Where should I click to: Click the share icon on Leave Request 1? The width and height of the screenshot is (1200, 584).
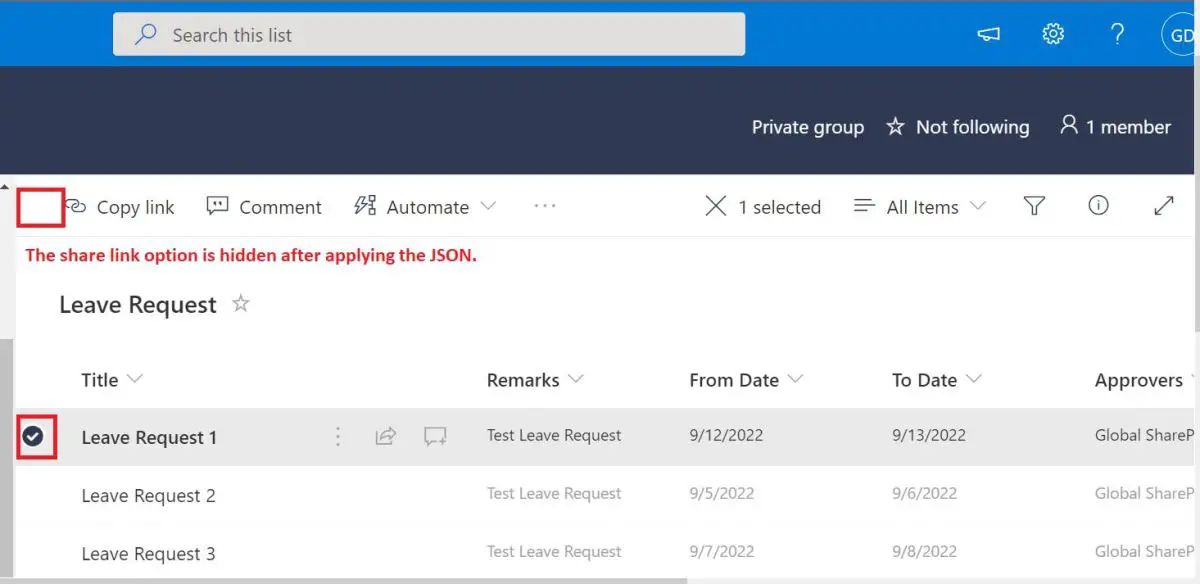pyautogui.click(x=385, y=436)
